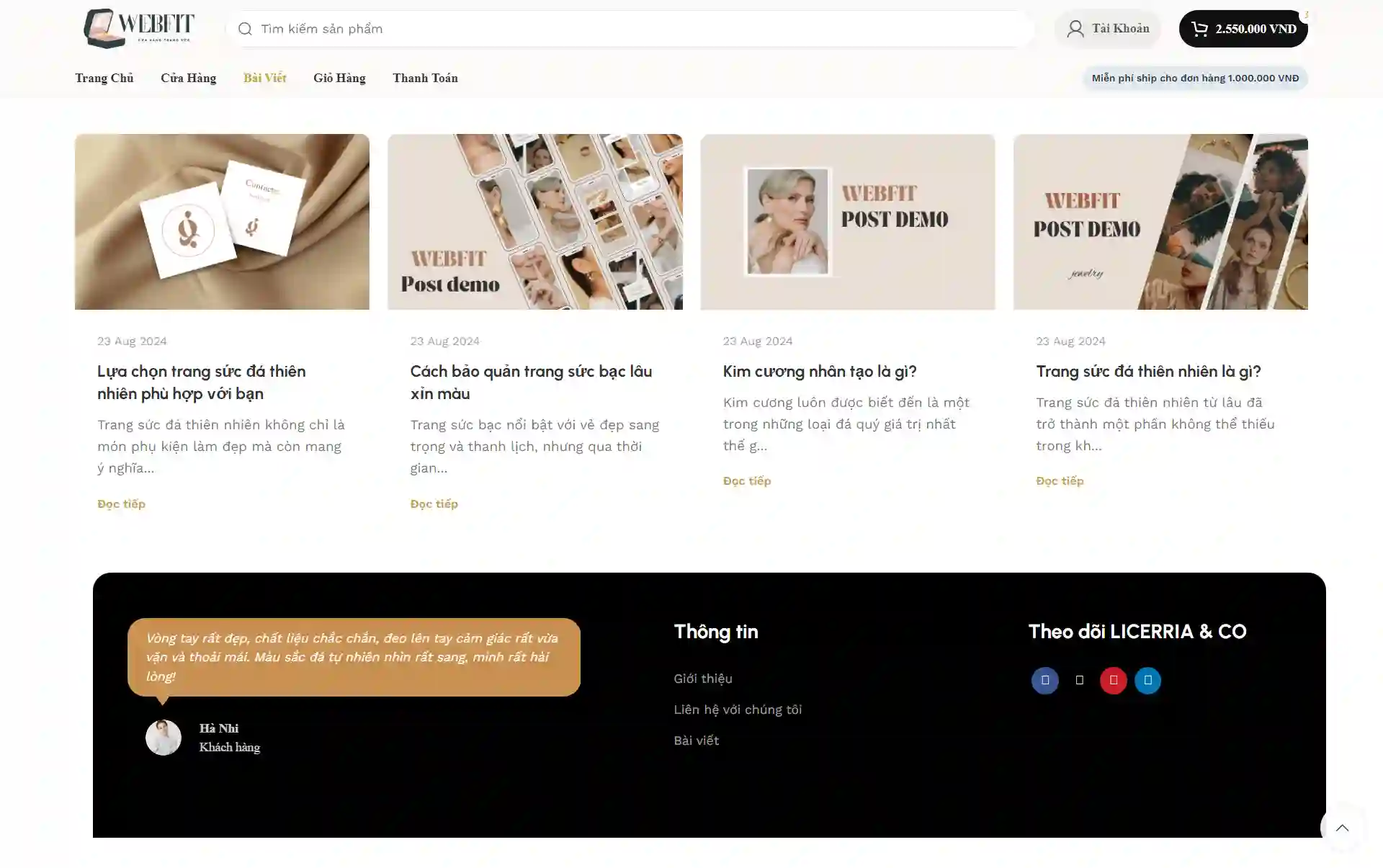Click Liên hệ với chúng tôi link
The image size is (1383, 868).
(x=738, y=710)
